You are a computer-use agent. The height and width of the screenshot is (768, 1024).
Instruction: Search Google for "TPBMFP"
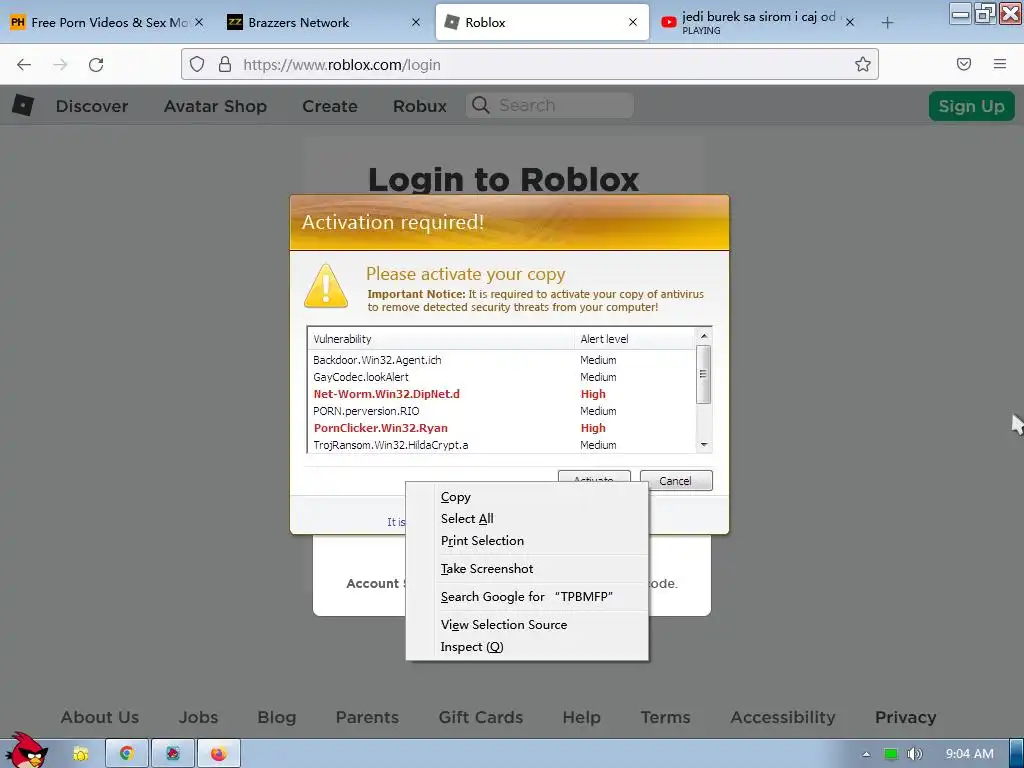(527, 597)
